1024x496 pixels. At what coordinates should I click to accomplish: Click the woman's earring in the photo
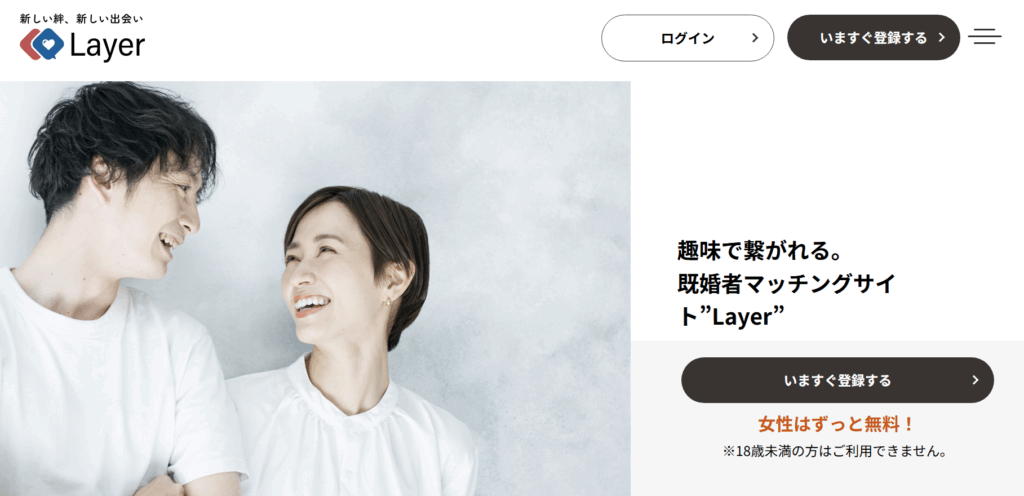pyautogui.click(x=388, y=301)
